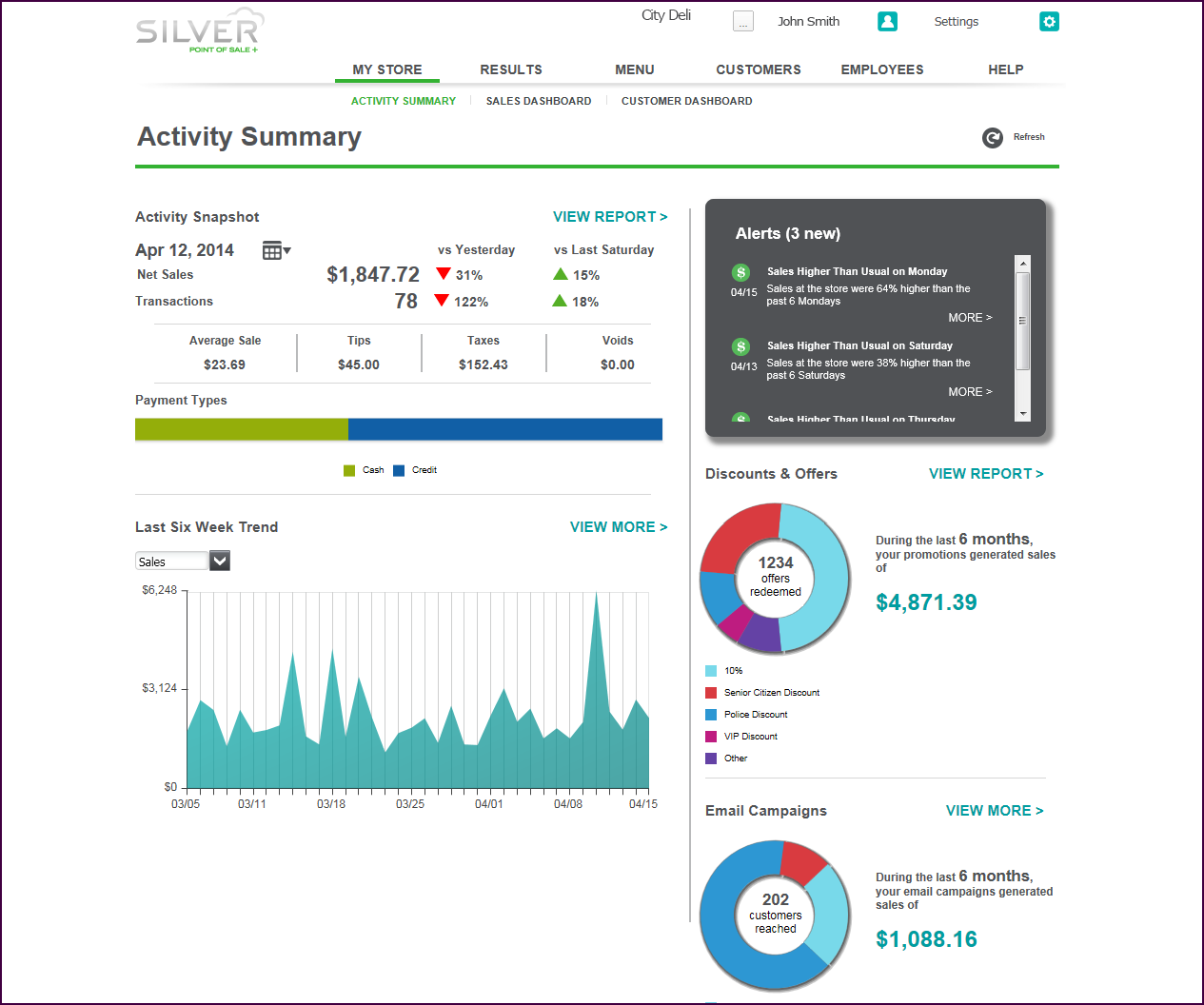
Task: Click the Average Sale value $23.69
Action: (x=225, y=365)
